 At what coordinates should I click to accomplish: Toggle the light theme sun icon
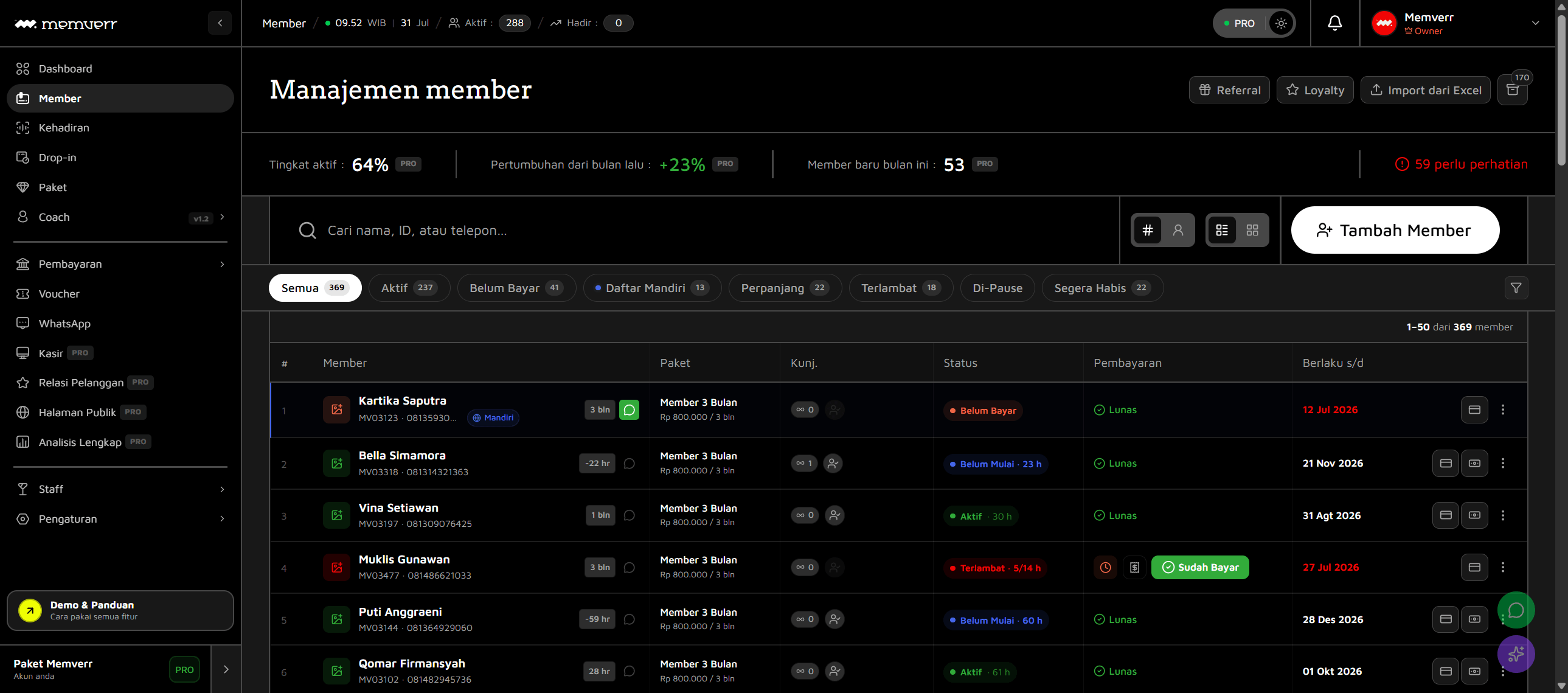point(1281,23)
